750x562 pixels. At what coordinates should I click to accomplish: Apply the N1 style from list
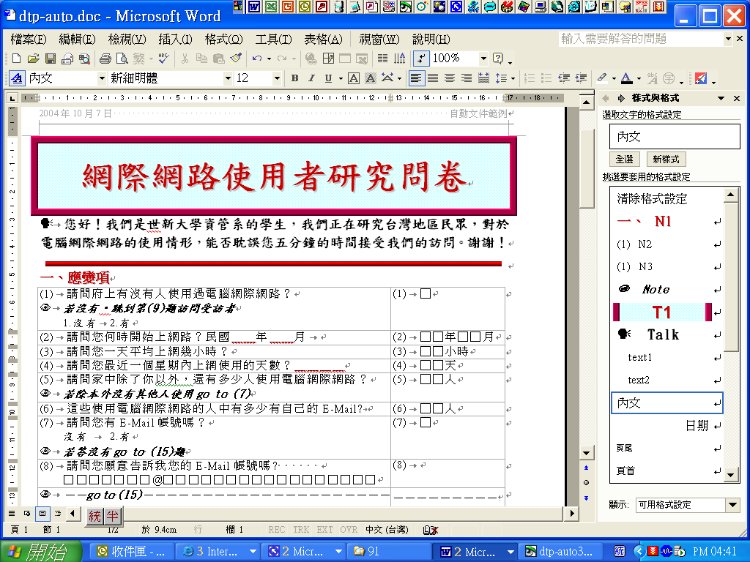668,221
